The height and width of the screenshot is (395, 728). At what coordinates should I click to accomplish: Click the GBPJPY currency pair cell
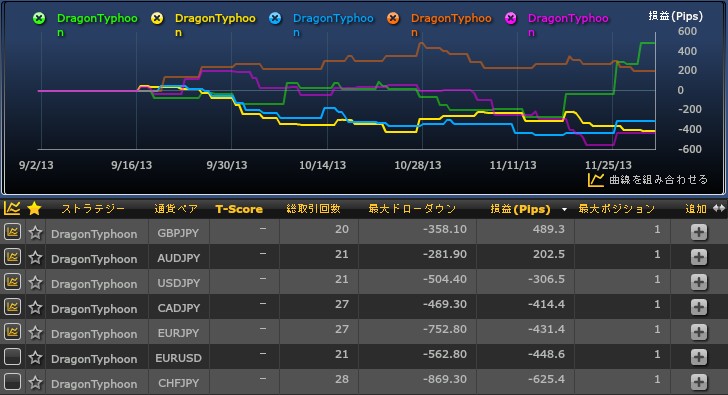tap(178, 233)
